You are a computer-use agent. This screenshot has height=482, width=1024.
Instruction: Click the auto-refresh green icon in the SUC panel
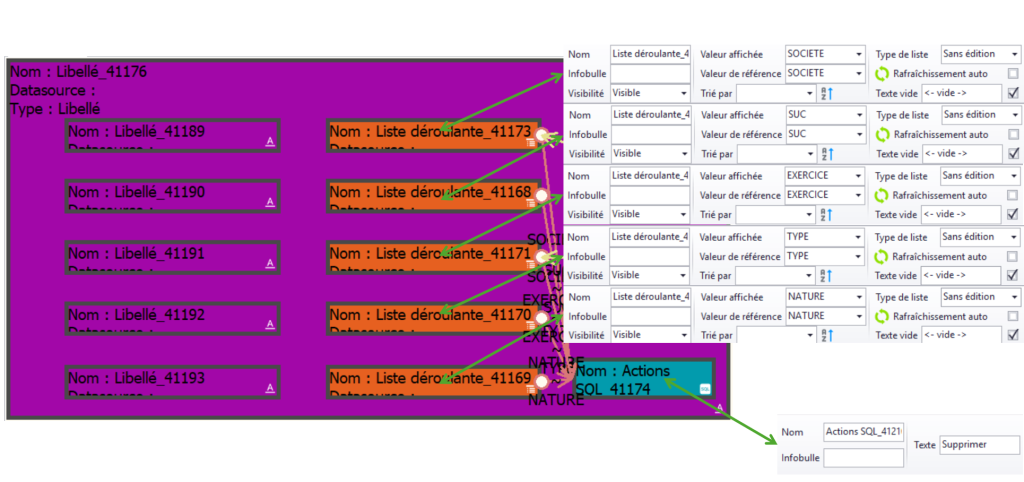pos(882,134)
